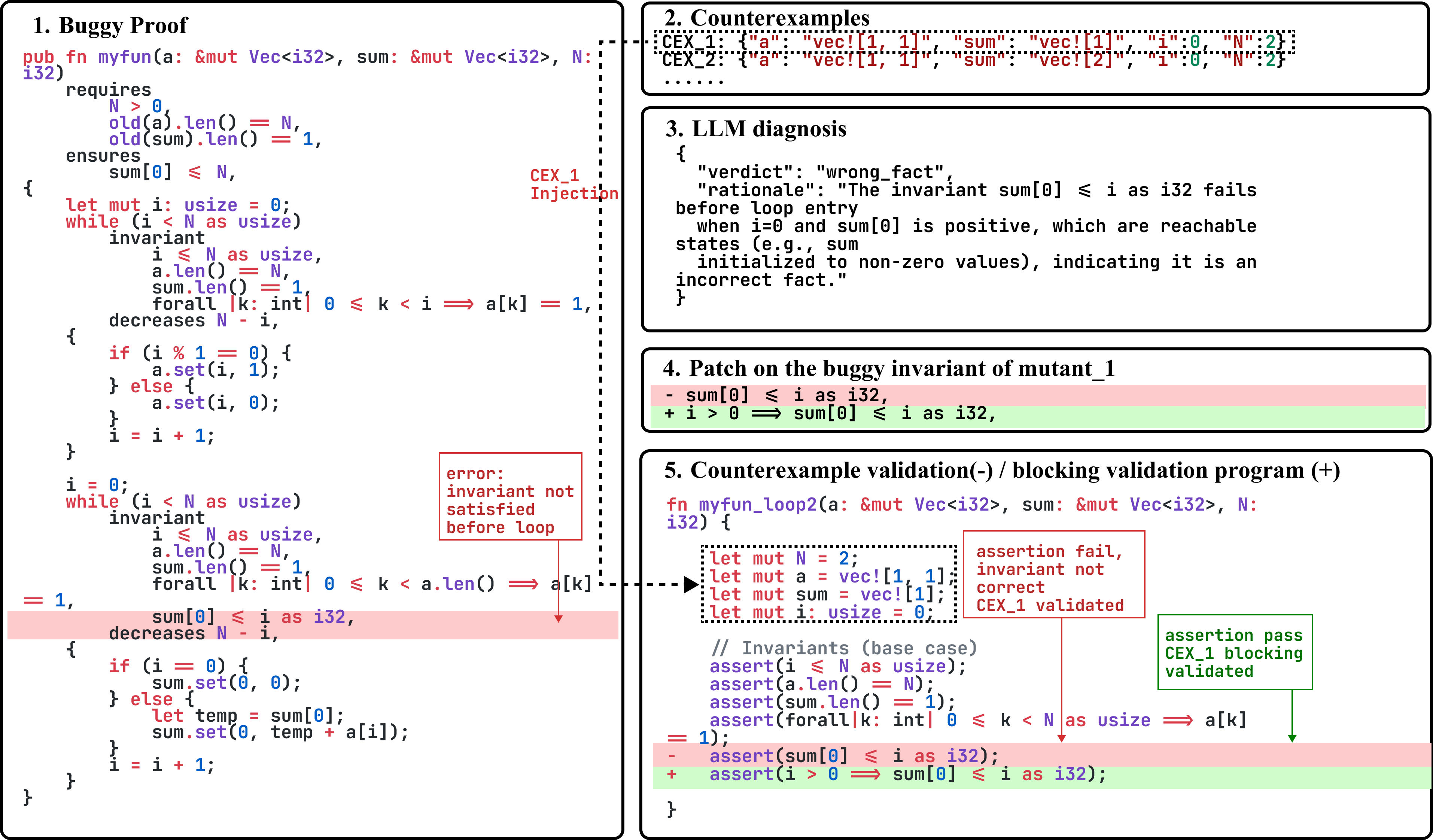
Task: Click the 'old(sum).len() == 1,' line
Action: tap(216, 139)
